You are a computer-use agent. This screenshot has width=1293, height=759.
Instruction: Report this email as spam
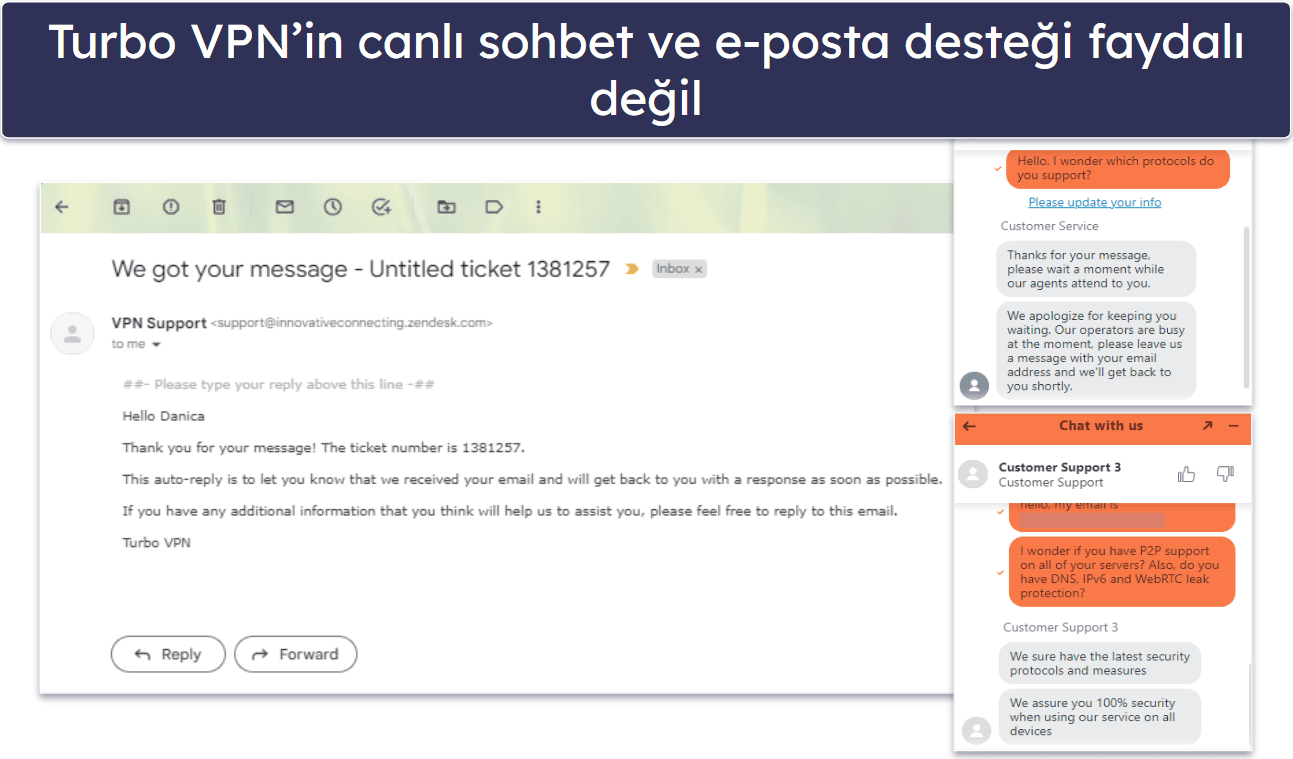pyautogui.click(x=171, y=207)
